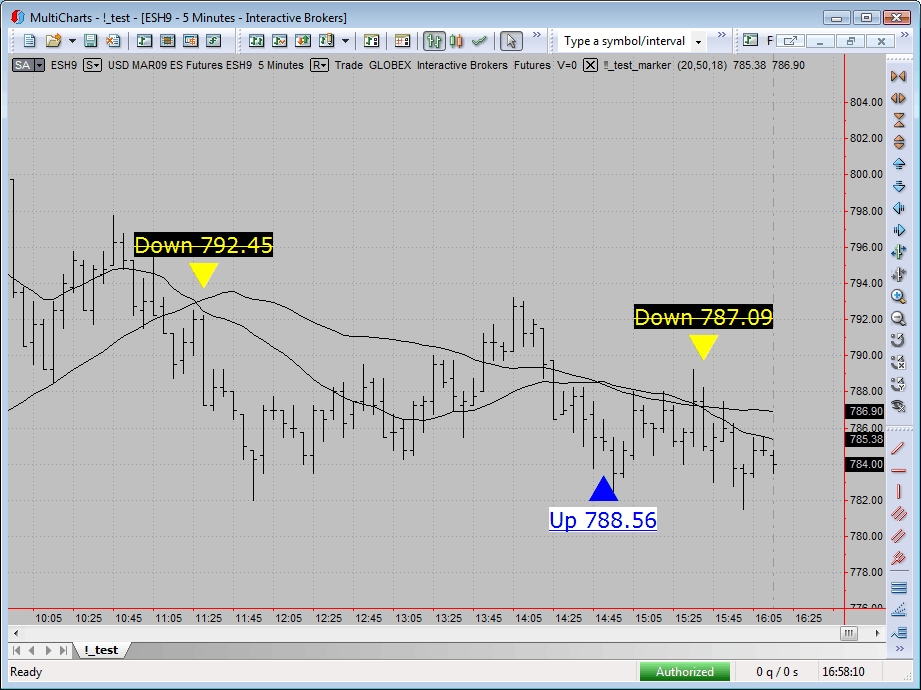Select the vertical line drawing tool
This screenshot has width=921, height=690.
899,492
